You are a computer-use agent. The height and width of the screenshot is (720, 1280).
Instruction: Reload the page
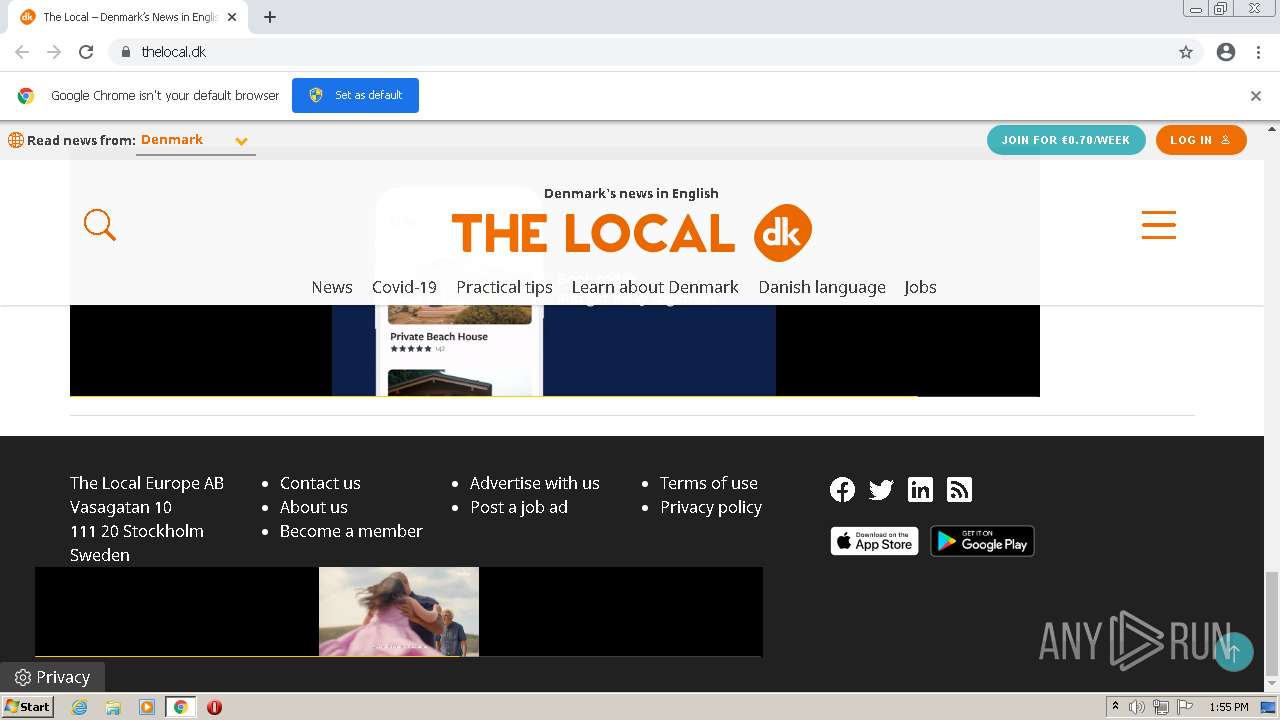86,52
